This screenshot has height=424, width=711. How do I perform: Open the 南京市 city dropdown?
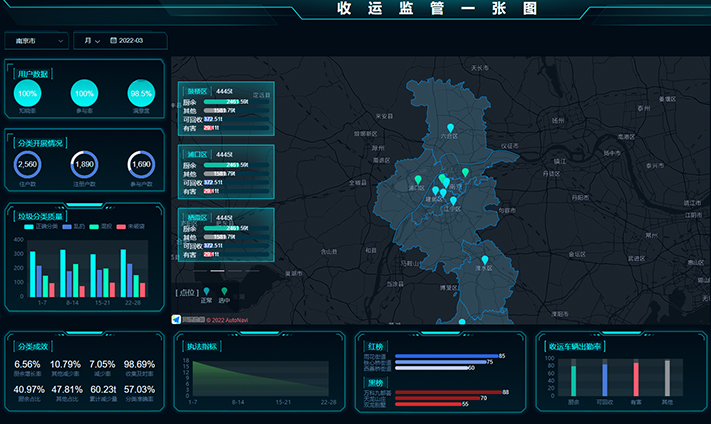tap(36, 41)
